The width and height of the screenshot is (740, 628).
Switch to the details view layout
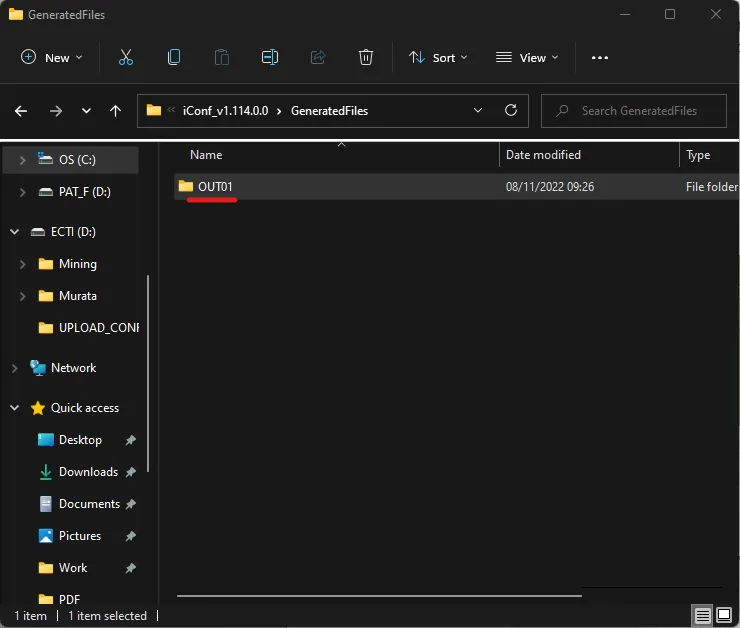pos(702,616)
